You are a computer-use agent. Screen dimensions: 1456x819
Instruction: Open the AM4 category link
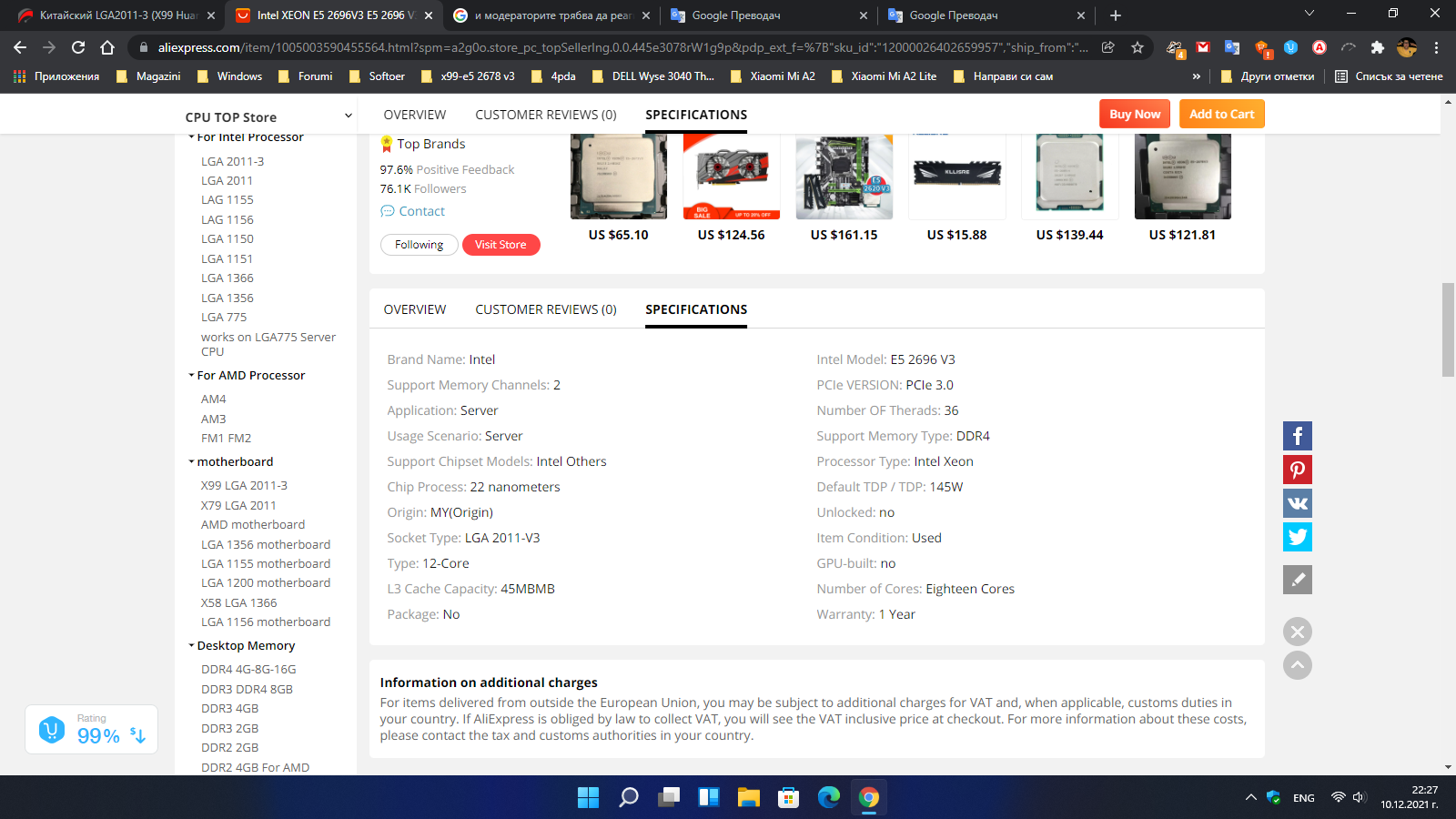[214, 399]
